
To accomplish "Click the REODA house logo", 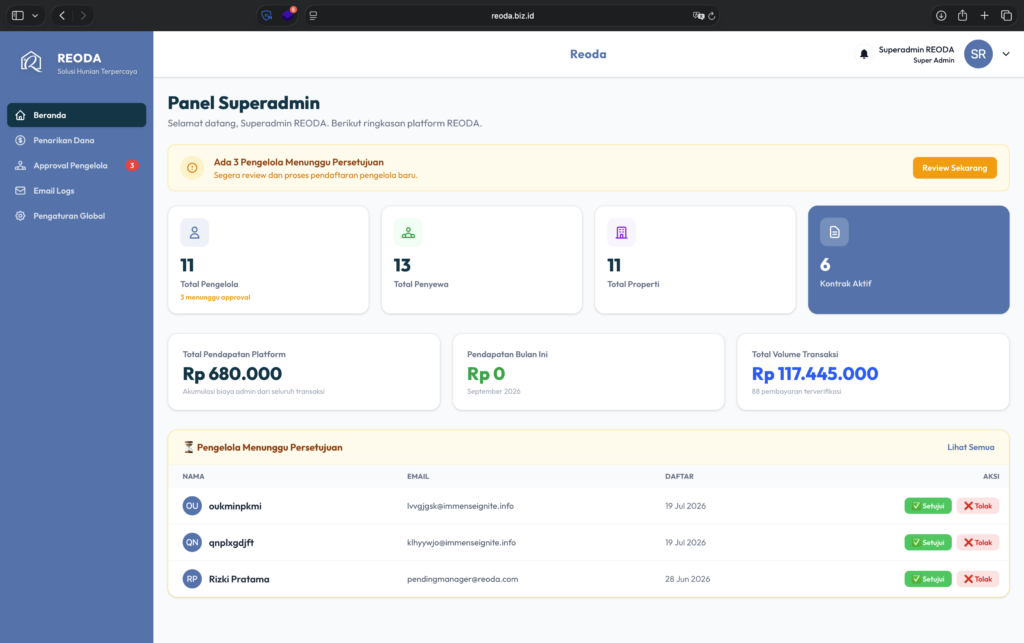I will (x=31, y=62).
